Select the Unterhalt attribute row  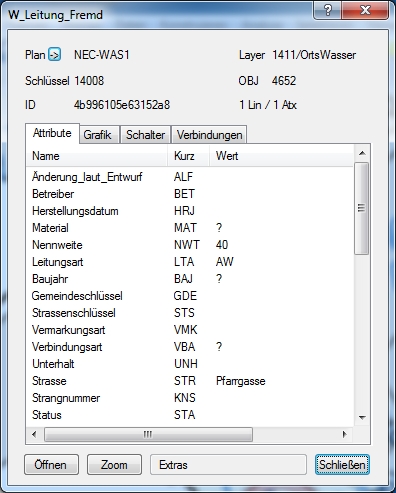coord(189,364)
